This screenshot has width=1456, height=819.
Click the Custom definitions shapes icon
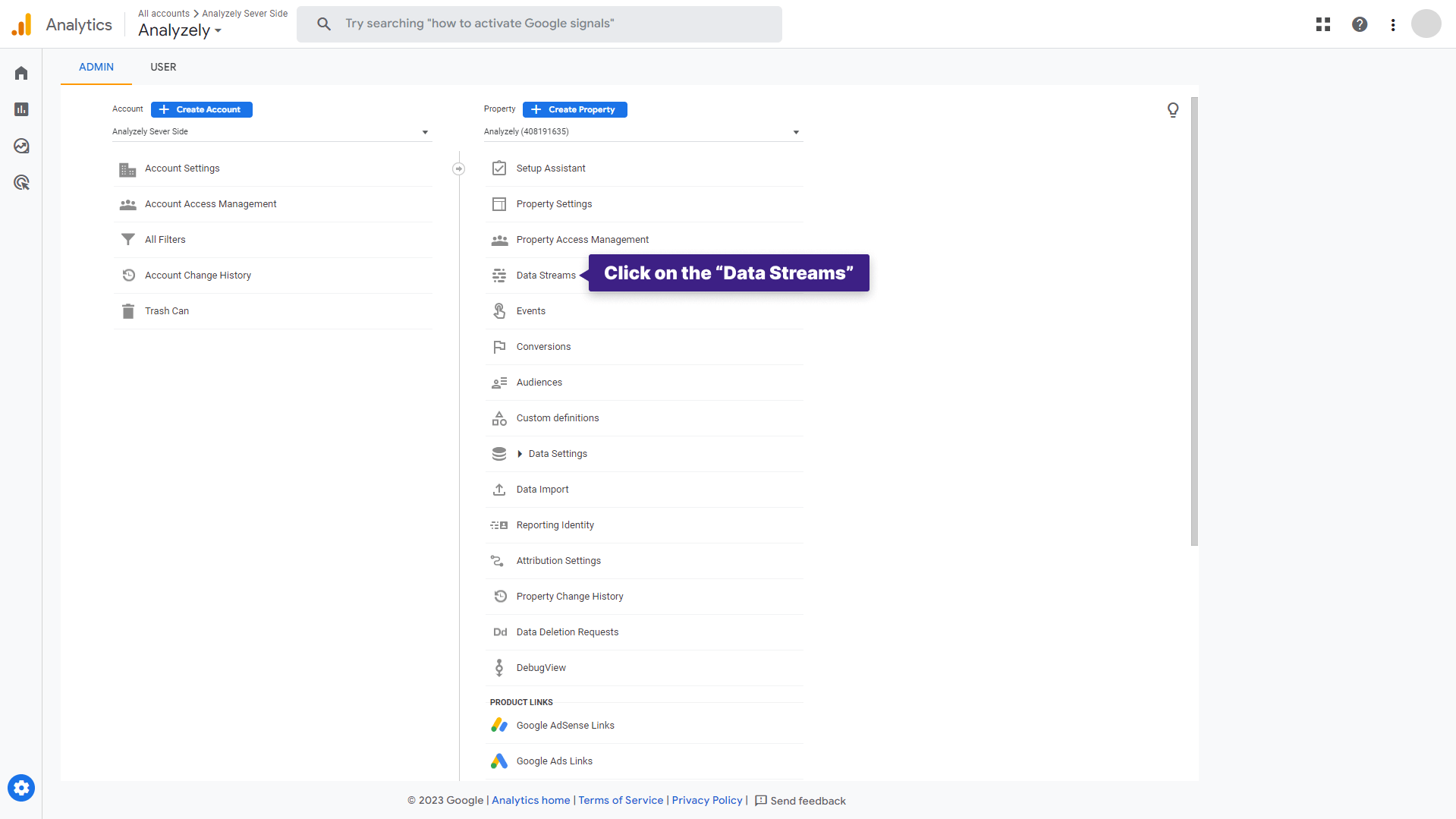[x=499, y=418]
